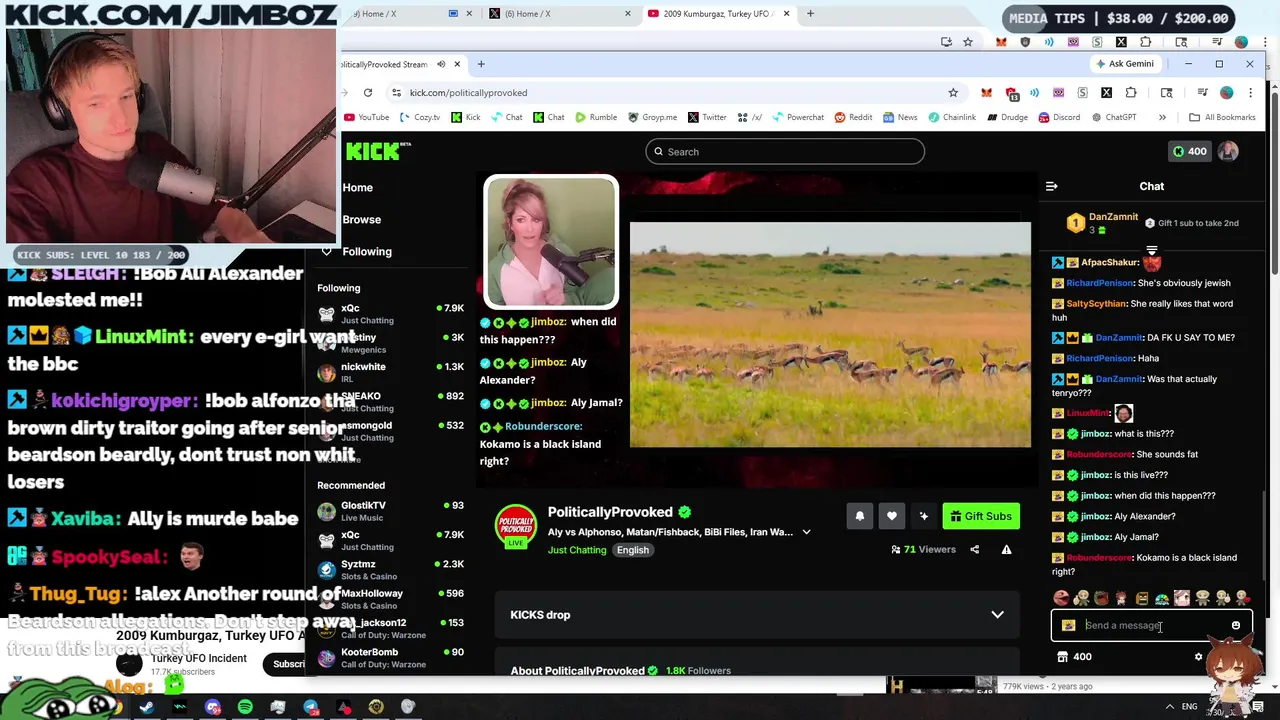Open the All Bookmarks folder
This screenshot has height=720, width=1280.
(x=1221, y=117)
